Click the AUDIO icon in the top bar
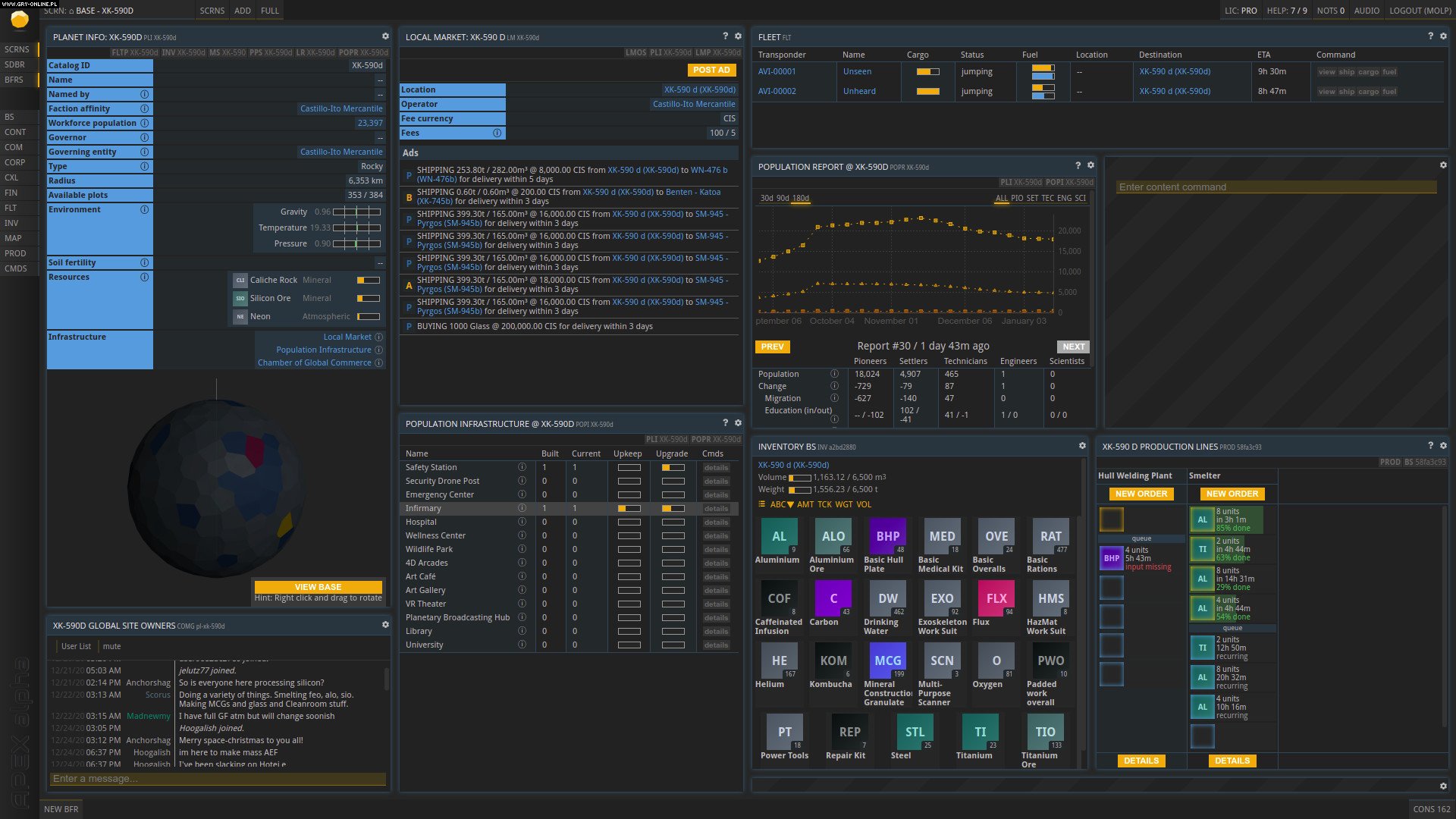Image resolution: width=1456 pixels, height=819 pixels. click(1366, 11)
